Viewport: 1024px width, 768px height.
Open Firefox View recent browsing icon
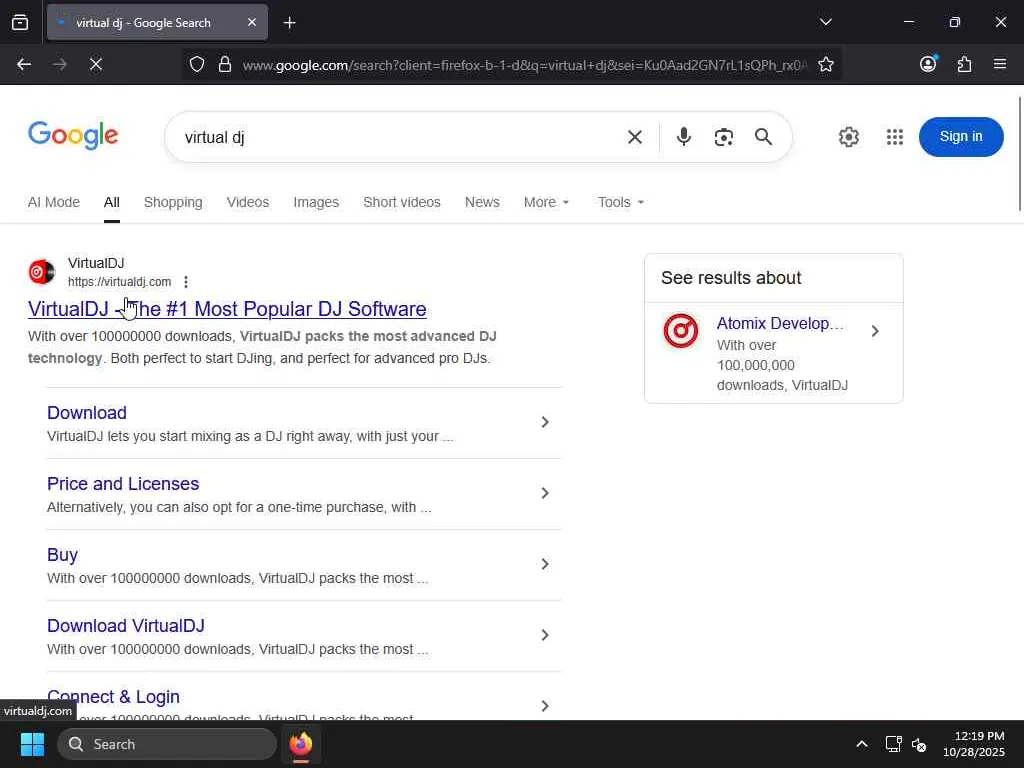(x=20, y=22)
